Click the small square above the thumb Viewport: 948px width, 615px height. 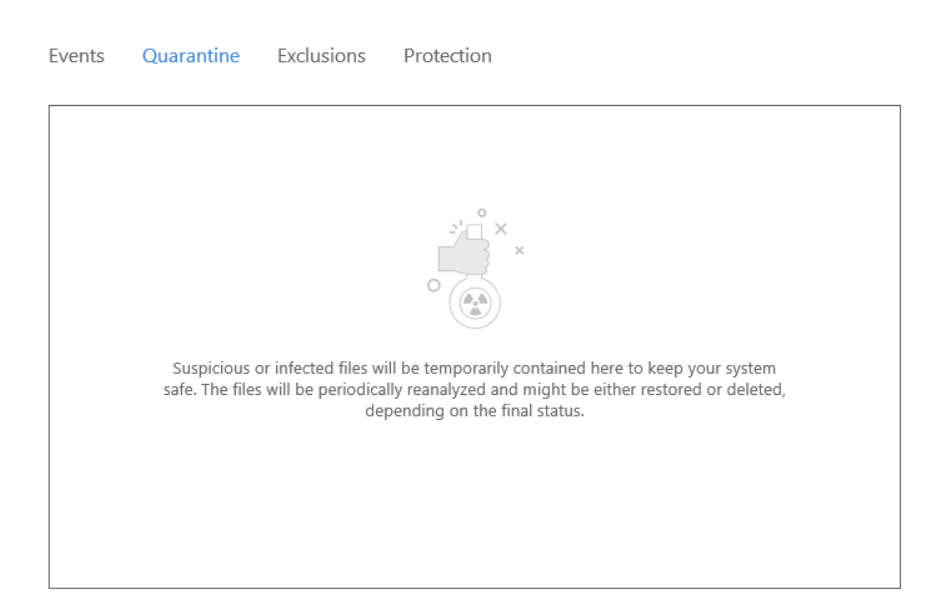tap(475, 232)
